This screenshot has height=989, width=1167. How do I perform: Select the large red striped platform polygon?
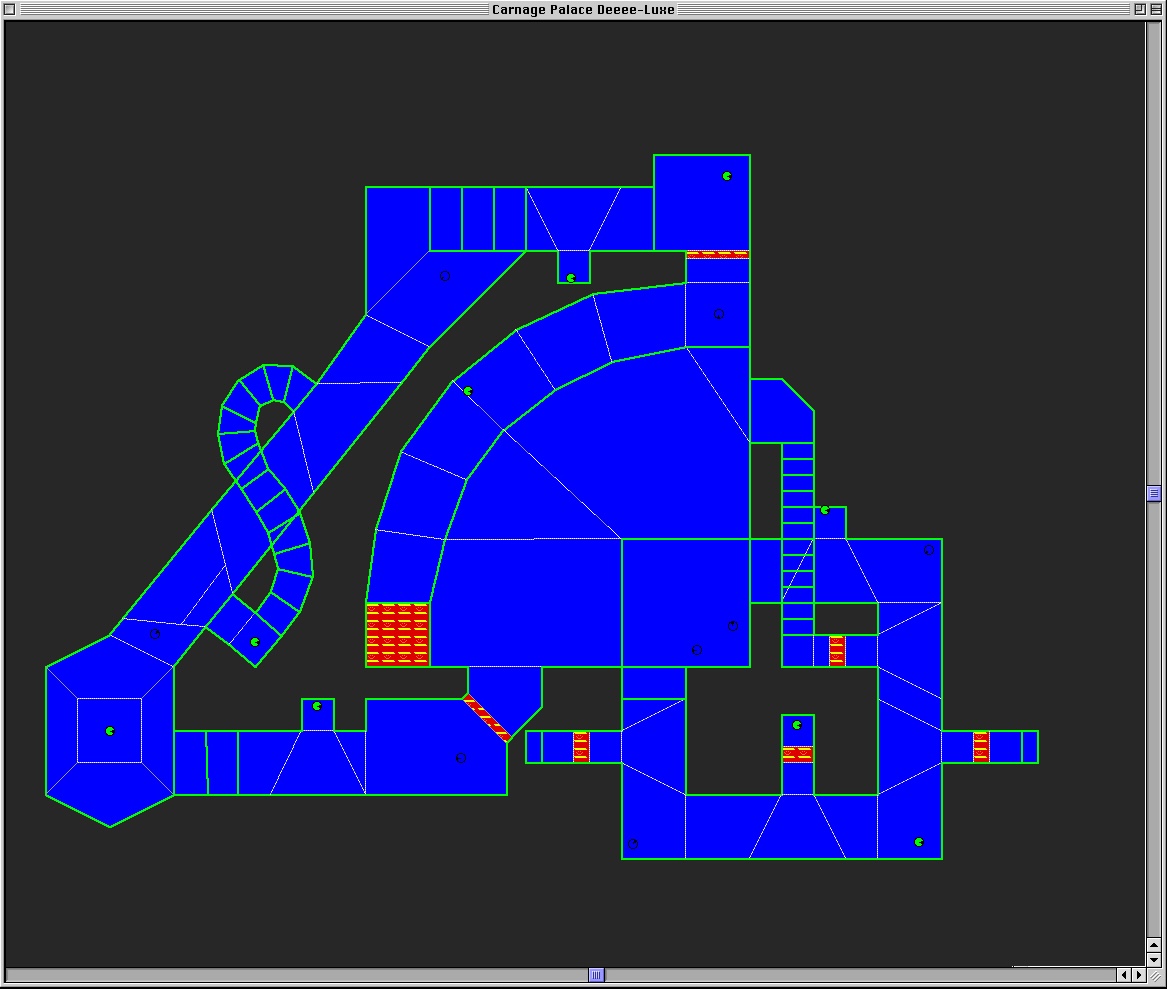397,634
